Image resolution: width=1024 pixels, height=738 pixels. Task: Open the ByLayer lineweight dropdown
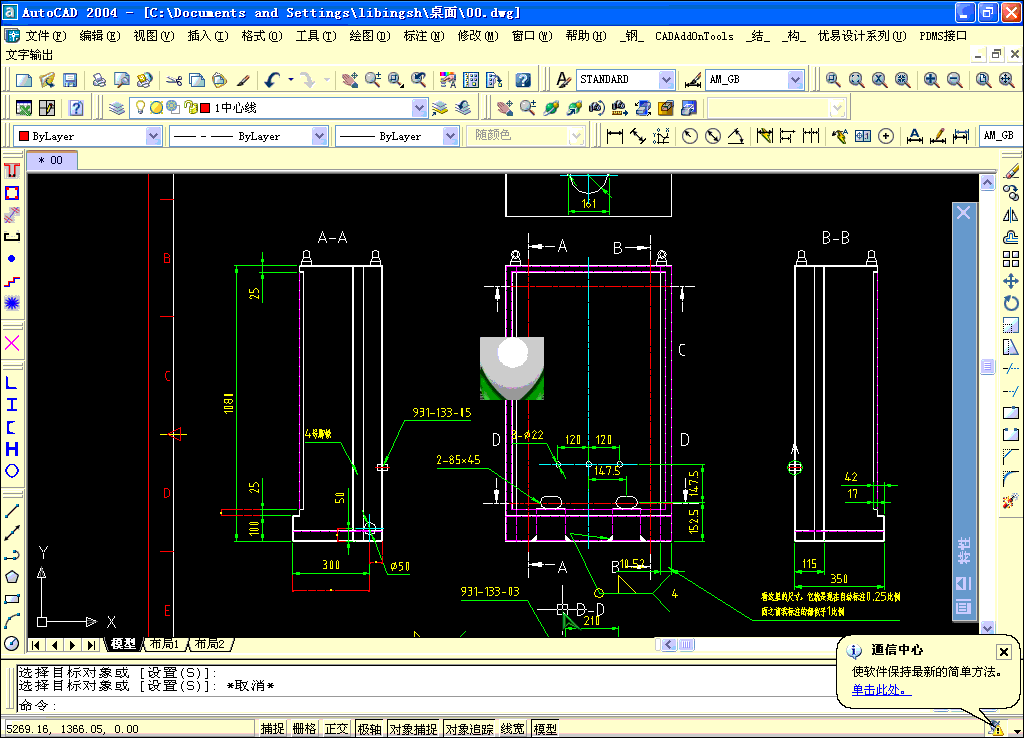click(x=450, y=136)
